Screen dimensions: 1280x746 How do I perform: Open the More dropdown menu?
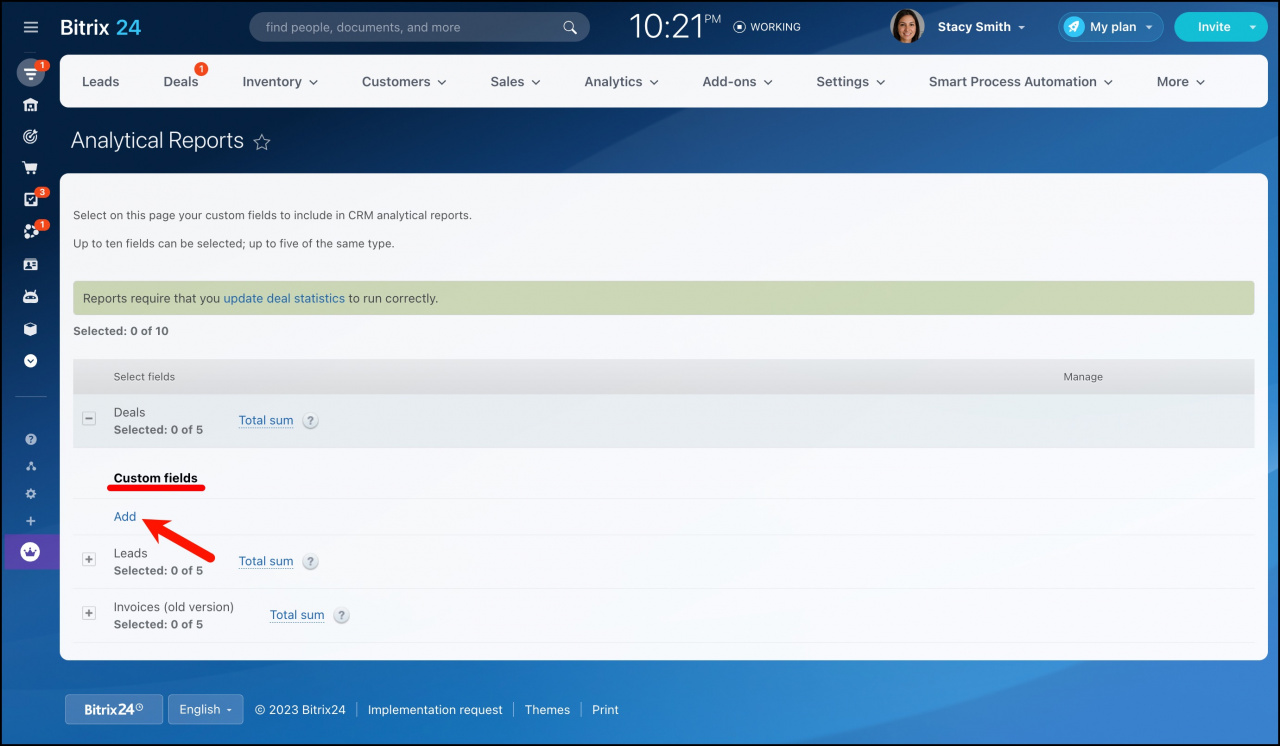(1181, 82)
